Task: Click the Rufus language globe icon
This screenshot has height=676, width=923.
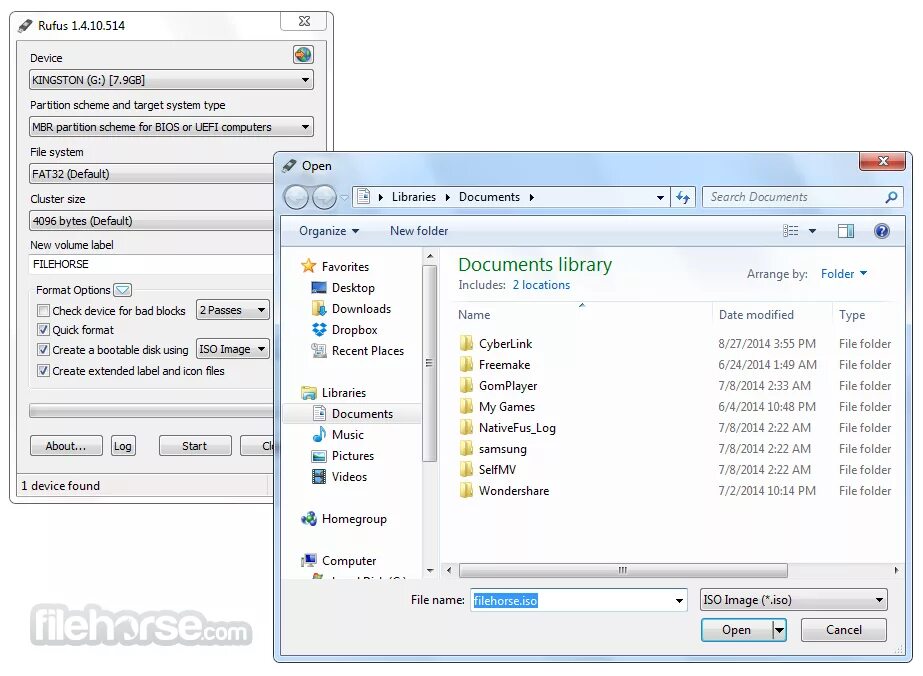Action: pos(303,55)
